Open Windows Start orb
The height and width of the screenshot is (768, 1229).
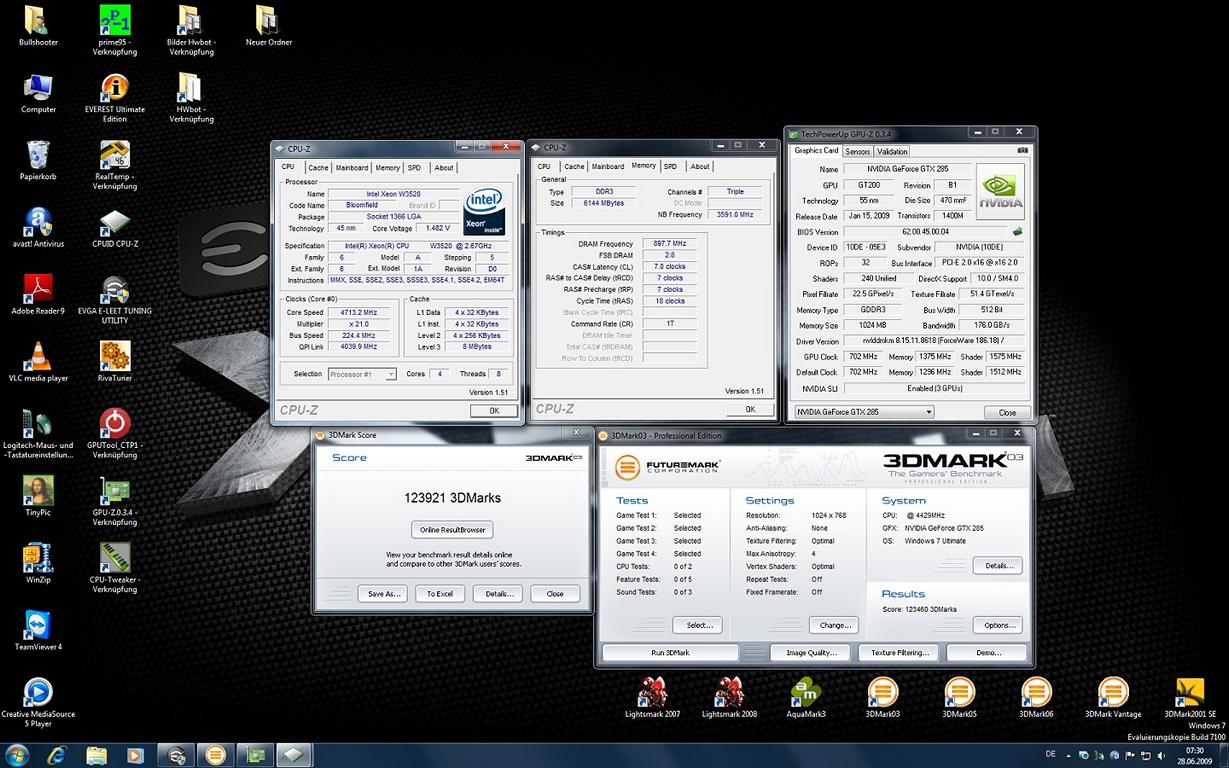(17, 754)
